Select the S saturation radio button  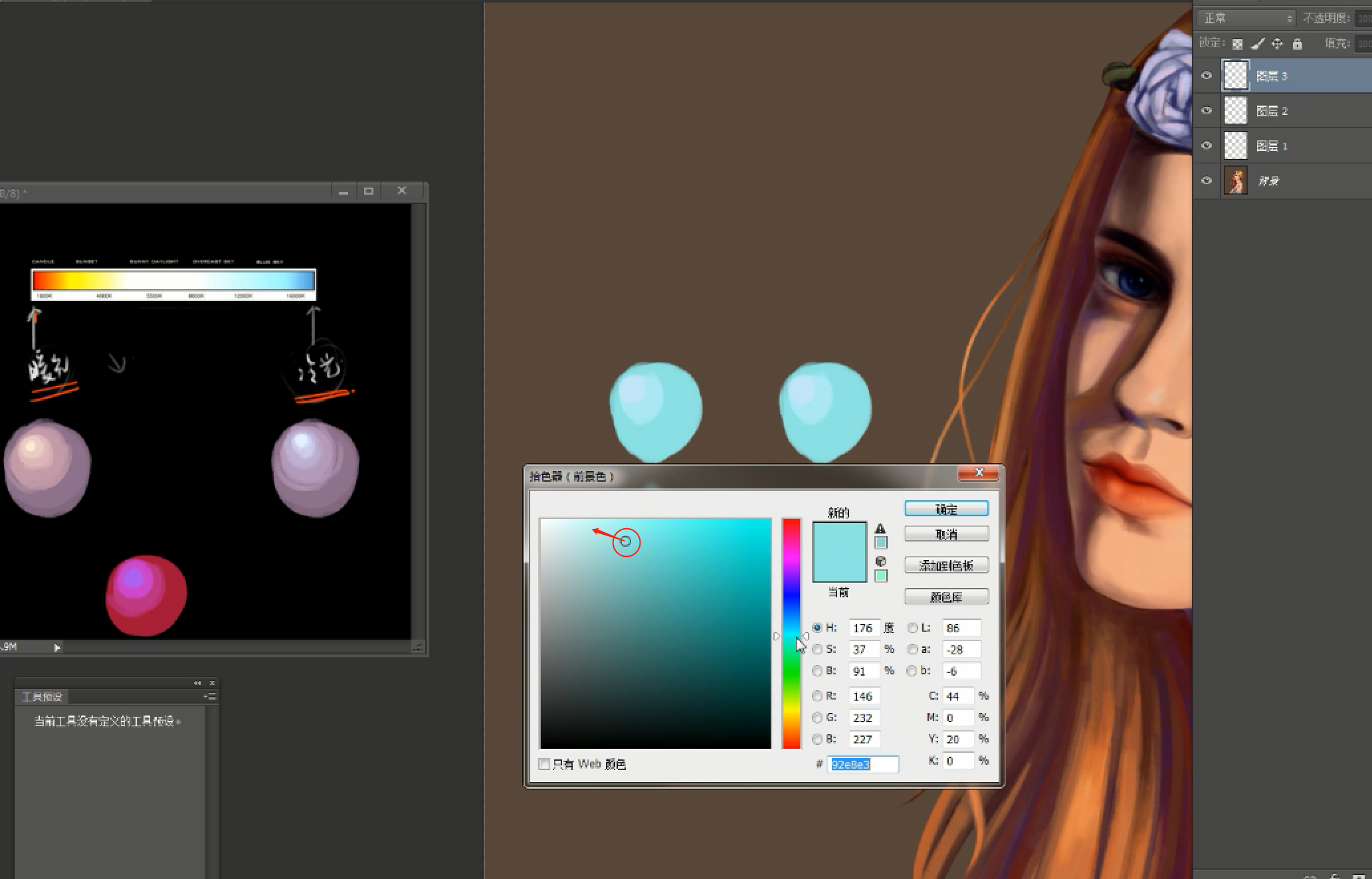[817, 649]
